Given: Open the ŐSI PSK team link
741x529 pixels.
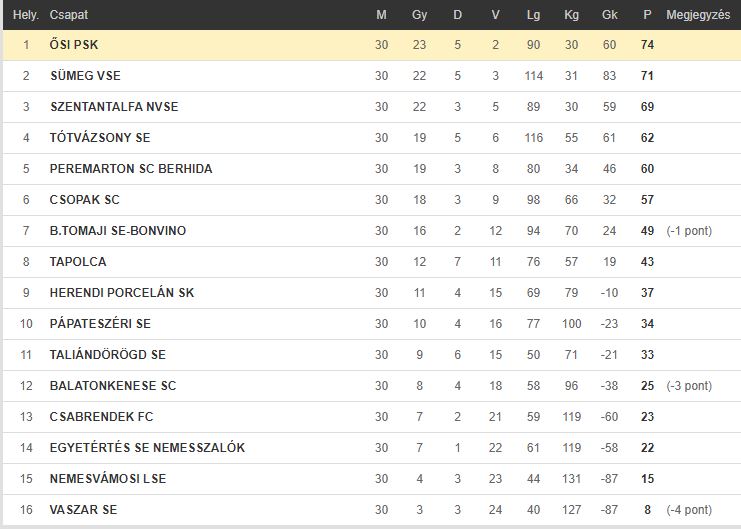Looking at the screenshot, I should coord(74,44).
